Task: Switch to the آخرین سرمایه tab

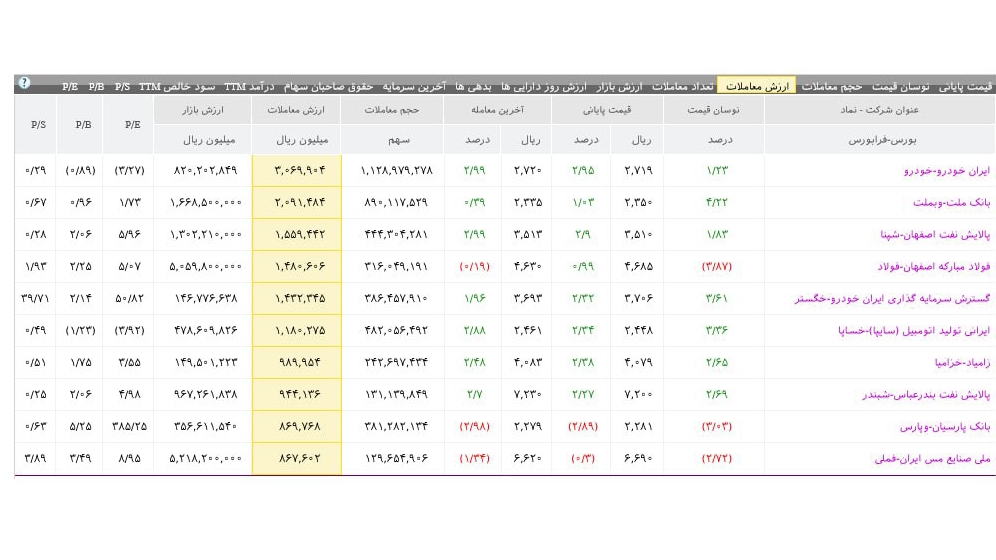Action: point(414,86)
